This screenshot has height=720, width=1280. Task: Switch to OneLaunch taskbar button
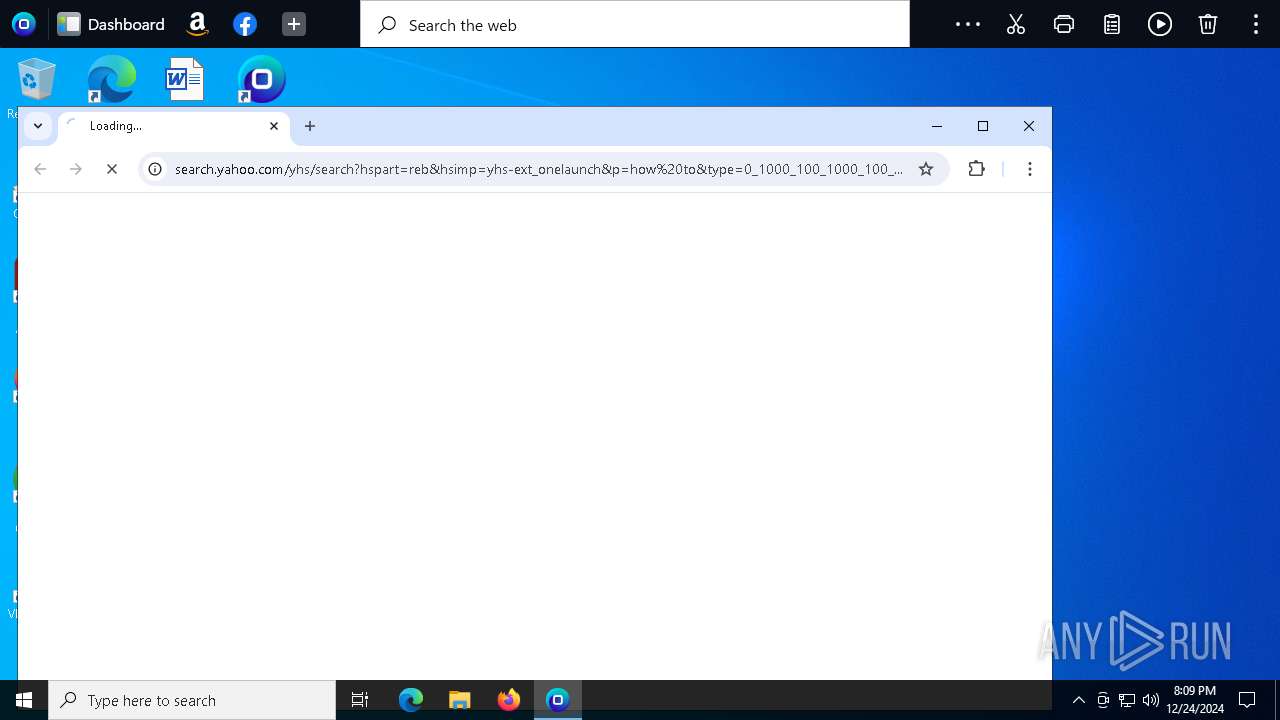(x=558, y=700)
